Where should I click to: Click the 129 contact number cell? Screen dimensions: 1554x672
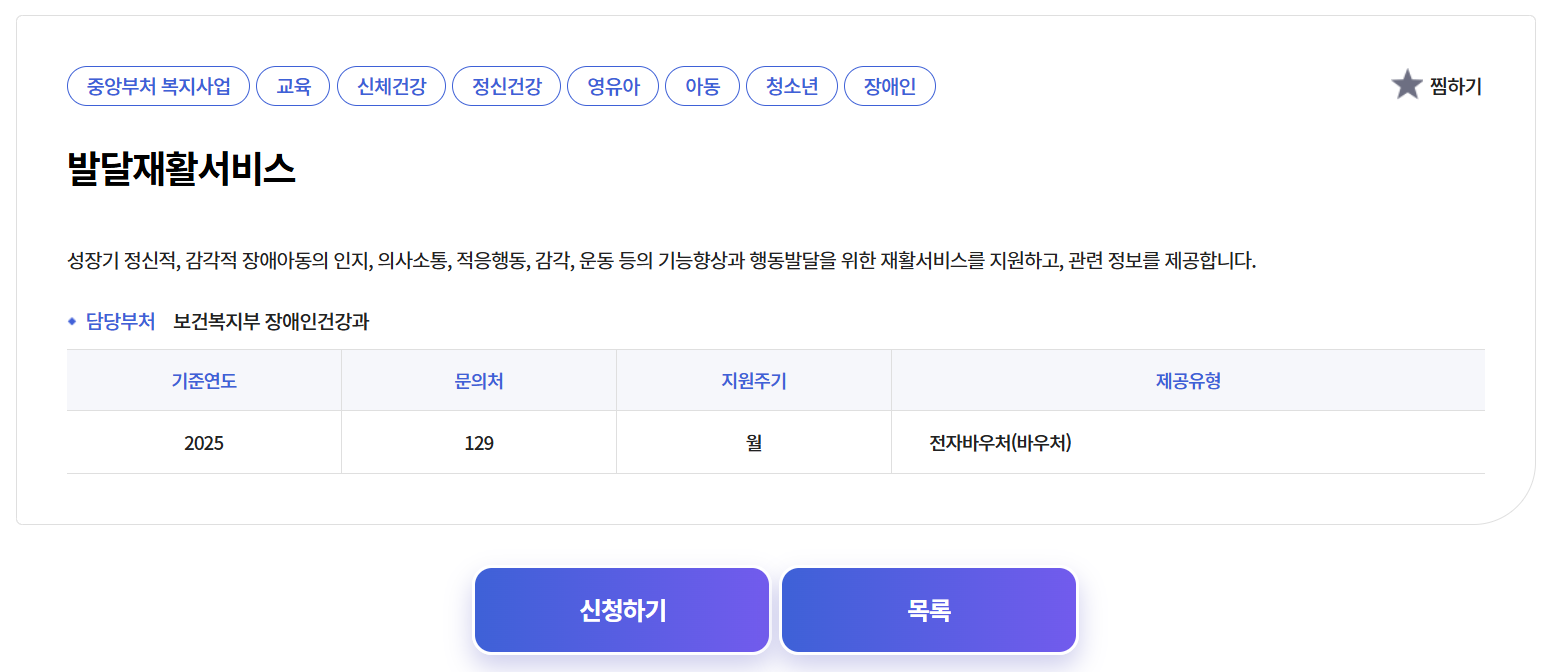pyautogui.click(x=478, y=442)
